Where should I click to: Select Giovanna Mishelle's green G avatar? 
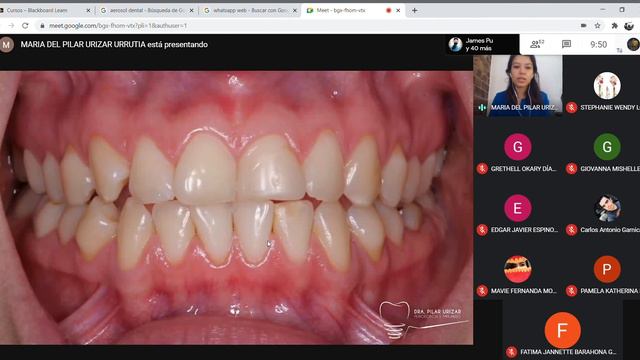607,147
